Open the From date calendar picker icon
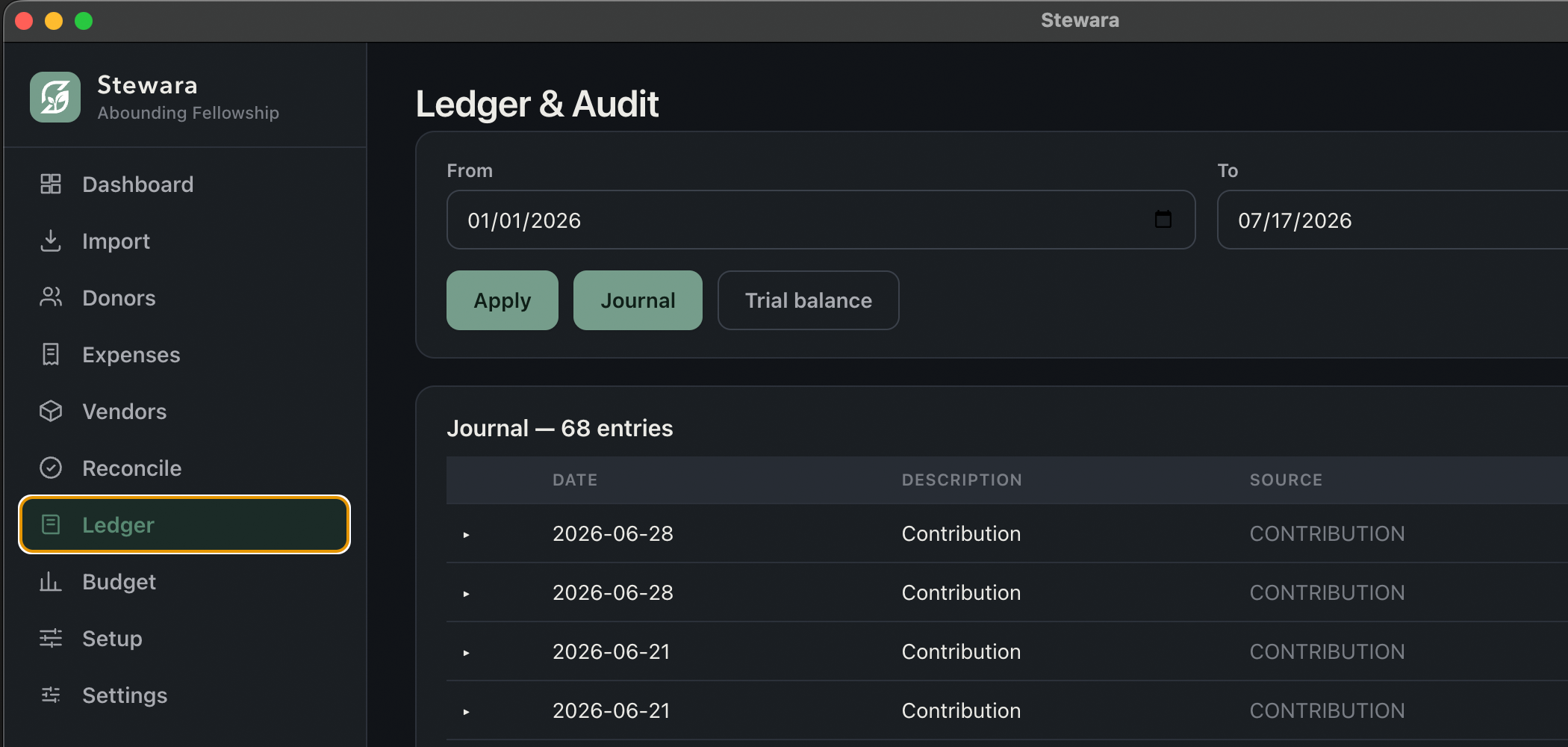Image resolution: width=1568 pixels, height=747 pixels. coord(1163,220)
